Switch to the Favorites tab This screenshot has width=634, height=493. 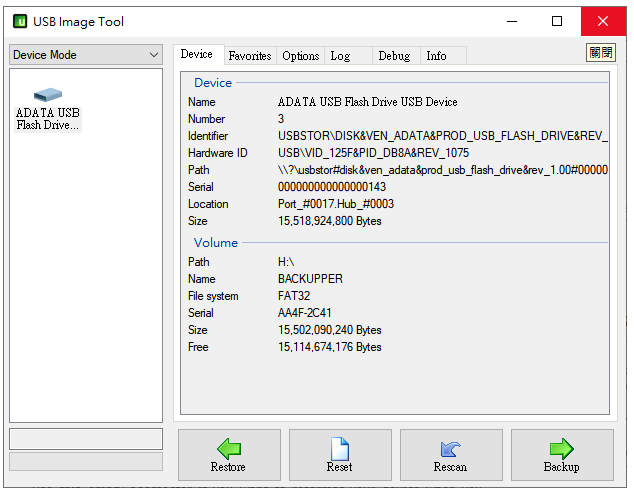click(250, 56)
